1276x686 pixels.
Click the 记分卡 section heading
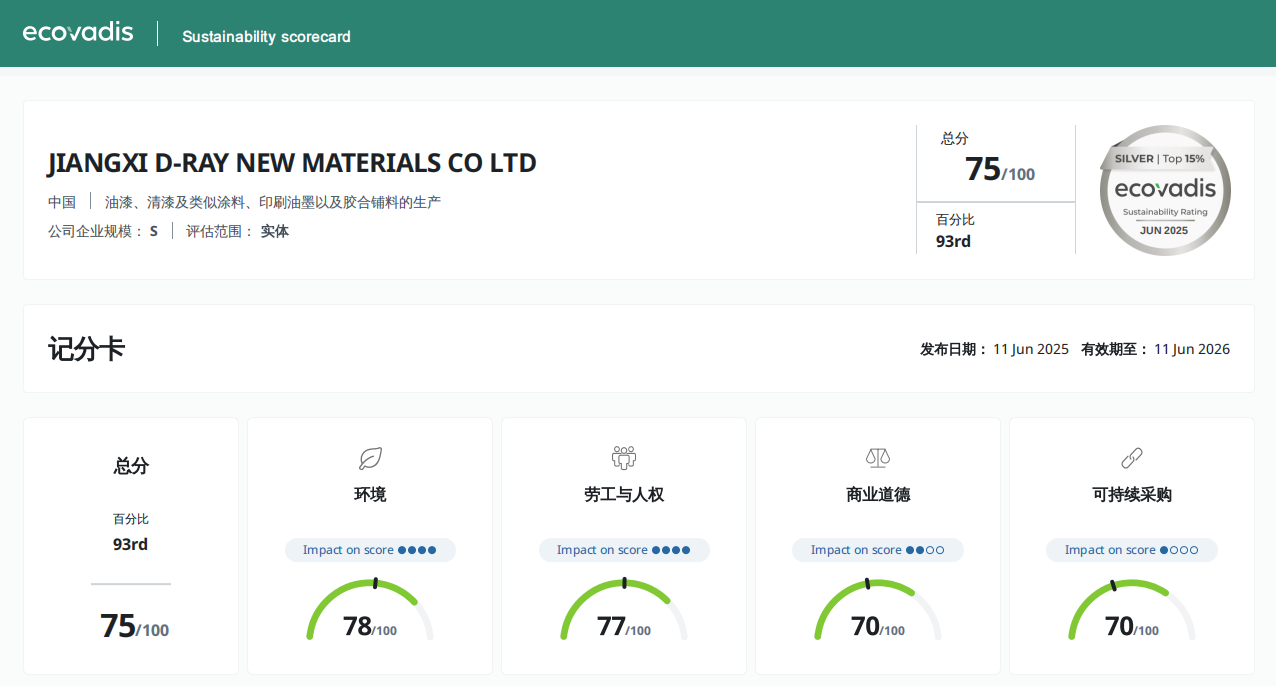[86, 349]
